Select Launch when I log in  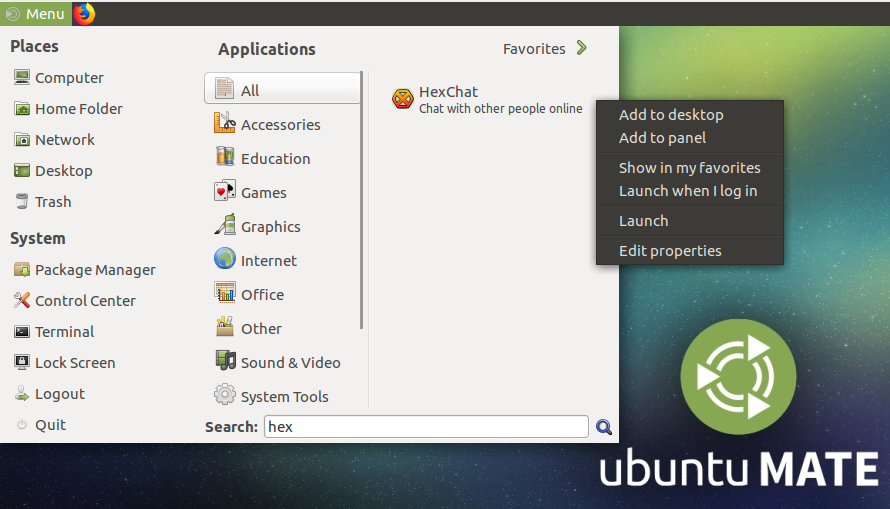pos(688,191)
